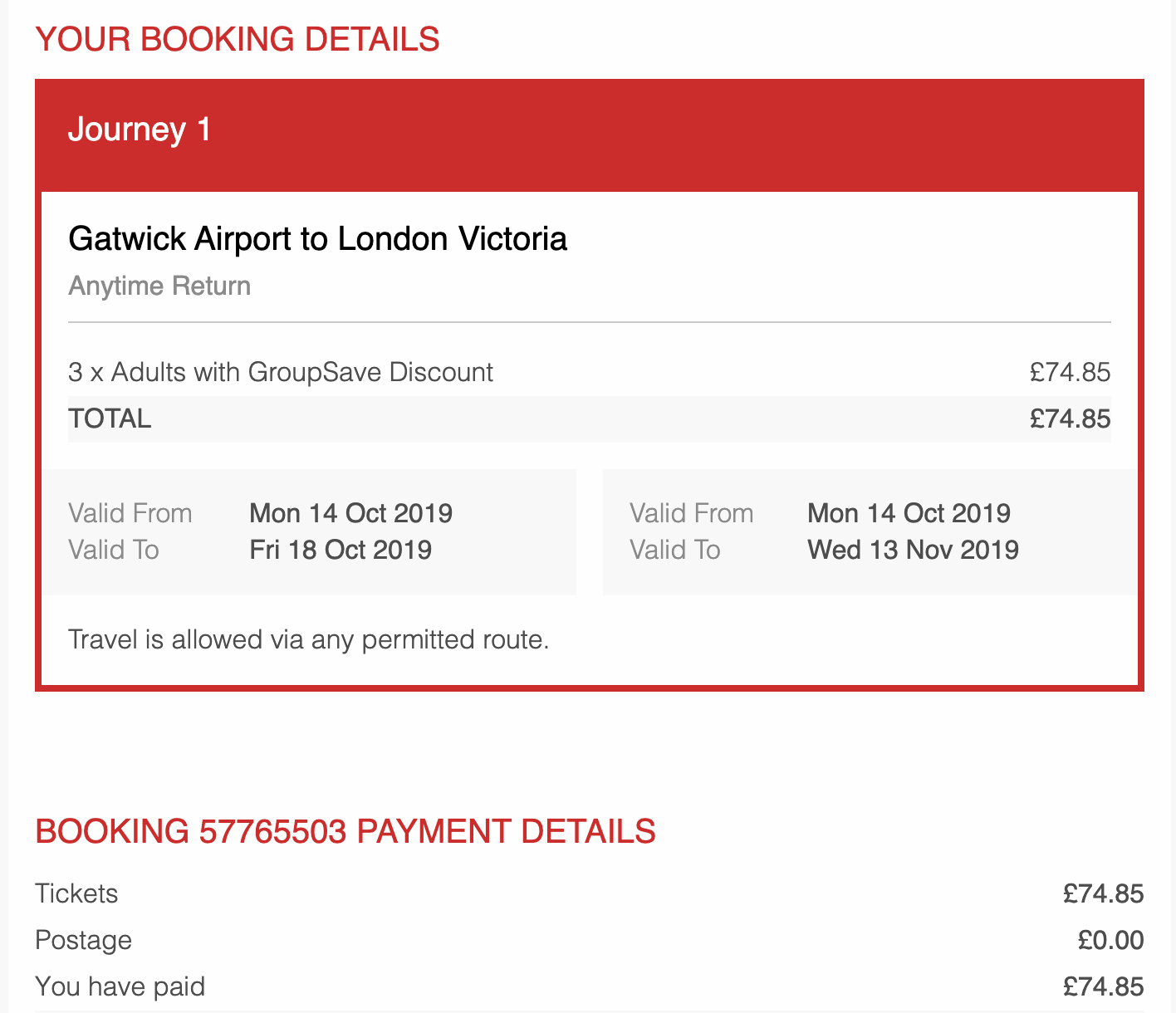Screen dimensions: 1176x1013
Task: Select outbound expiry Fri 18 Oct 2019
Action: click(341, 550)
